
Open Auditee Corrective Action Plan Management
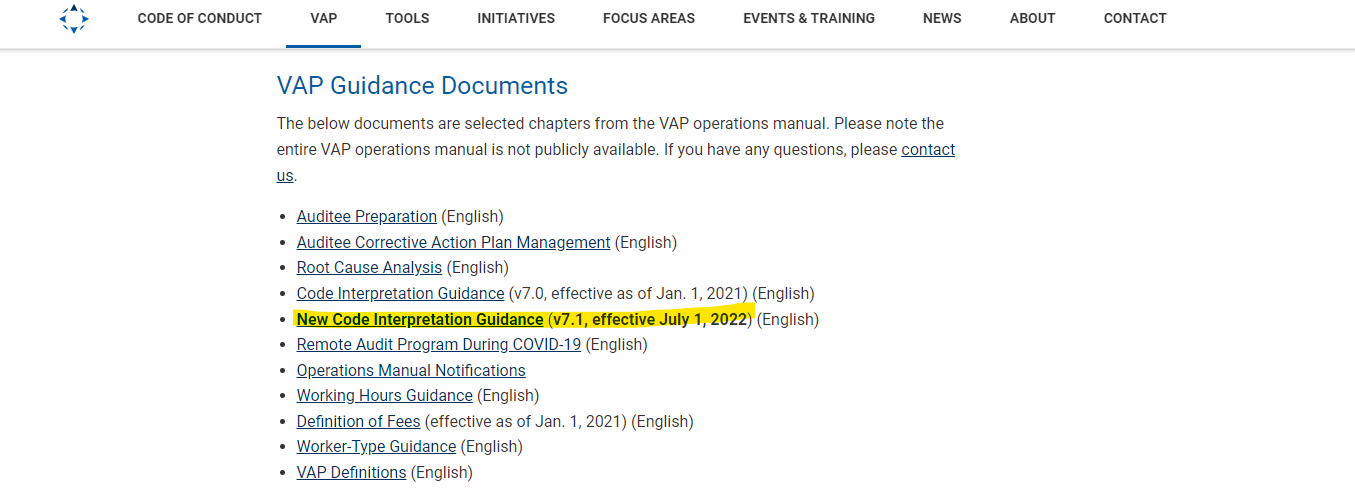[453, 242]
